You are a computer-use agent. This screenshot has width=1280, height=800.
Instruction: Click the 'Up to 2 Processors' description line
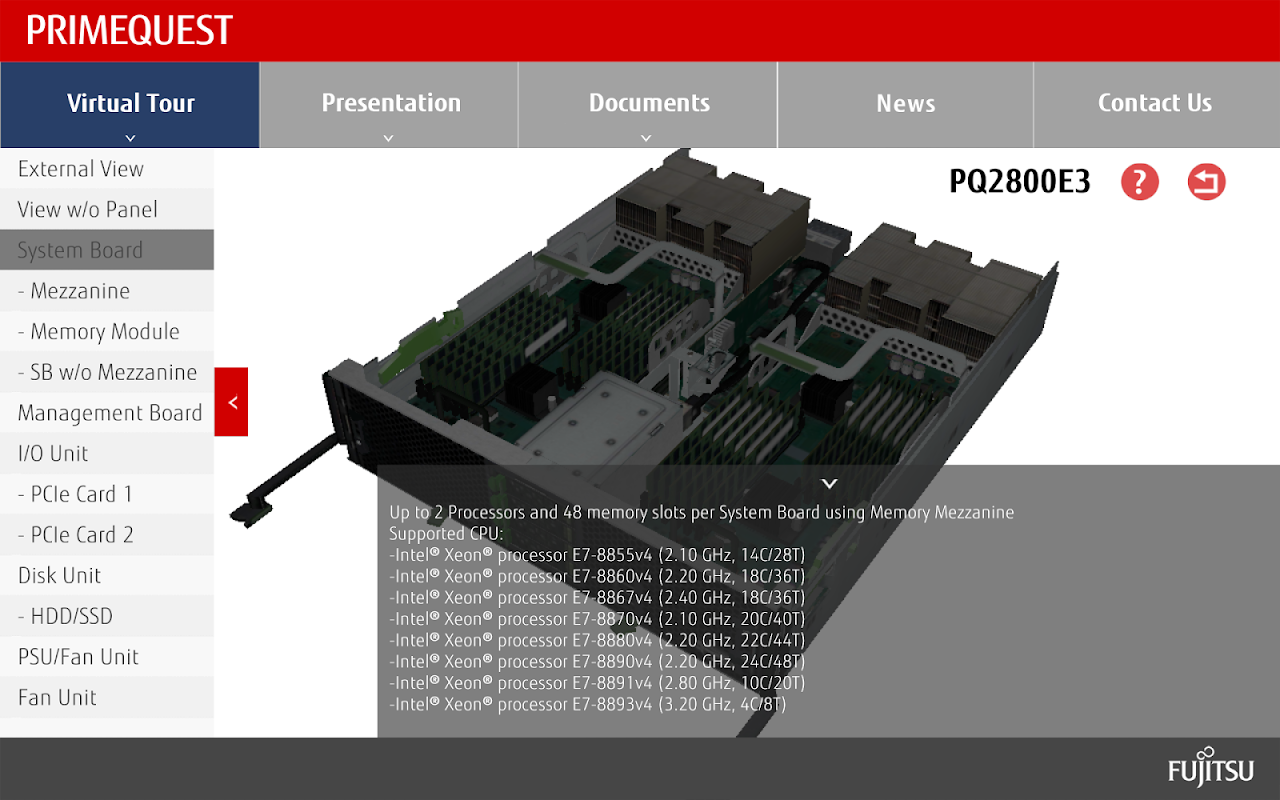[702, 512]
